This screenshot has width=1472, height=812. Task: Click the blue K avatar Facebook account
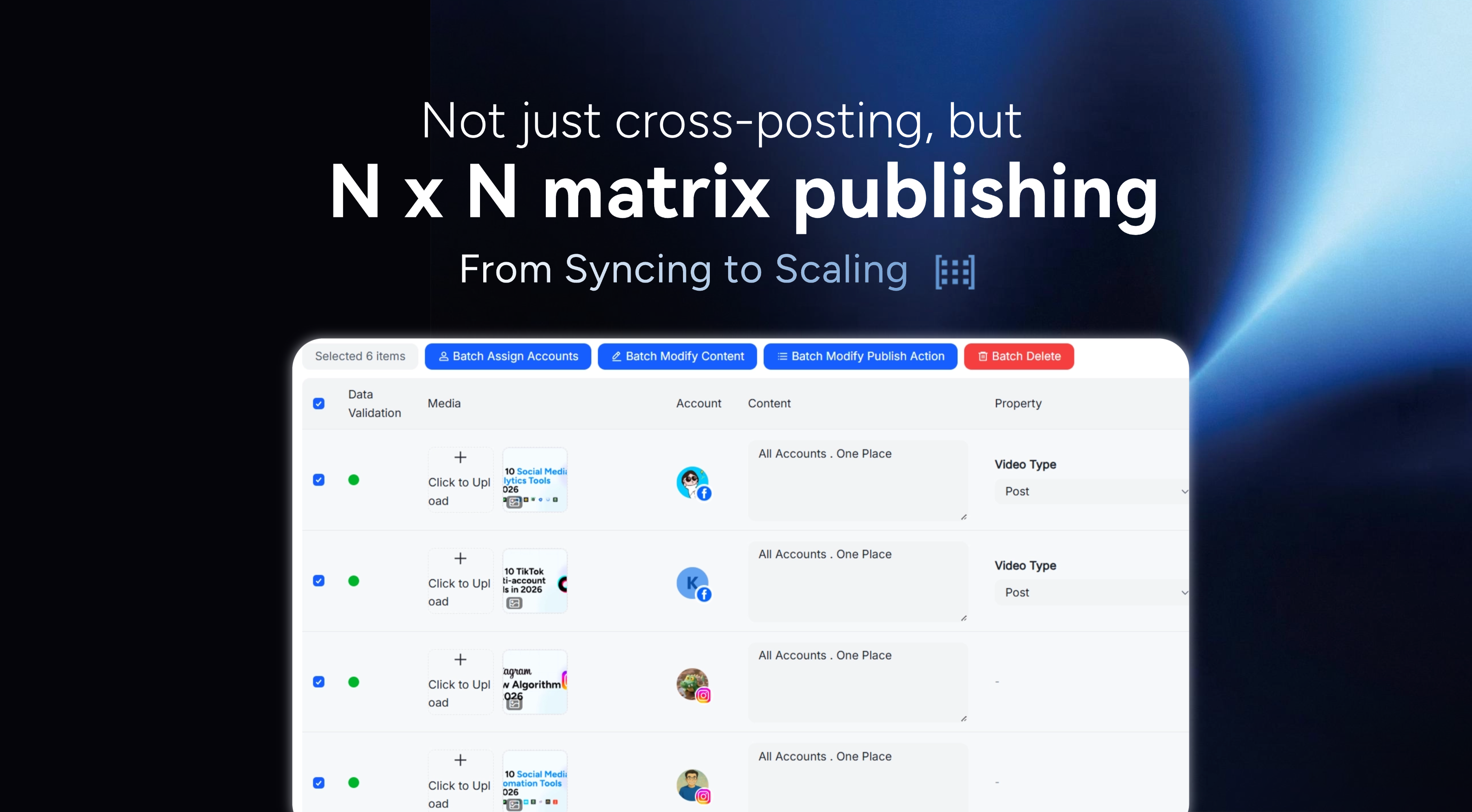pyautogui.click(x=693, y=583)
